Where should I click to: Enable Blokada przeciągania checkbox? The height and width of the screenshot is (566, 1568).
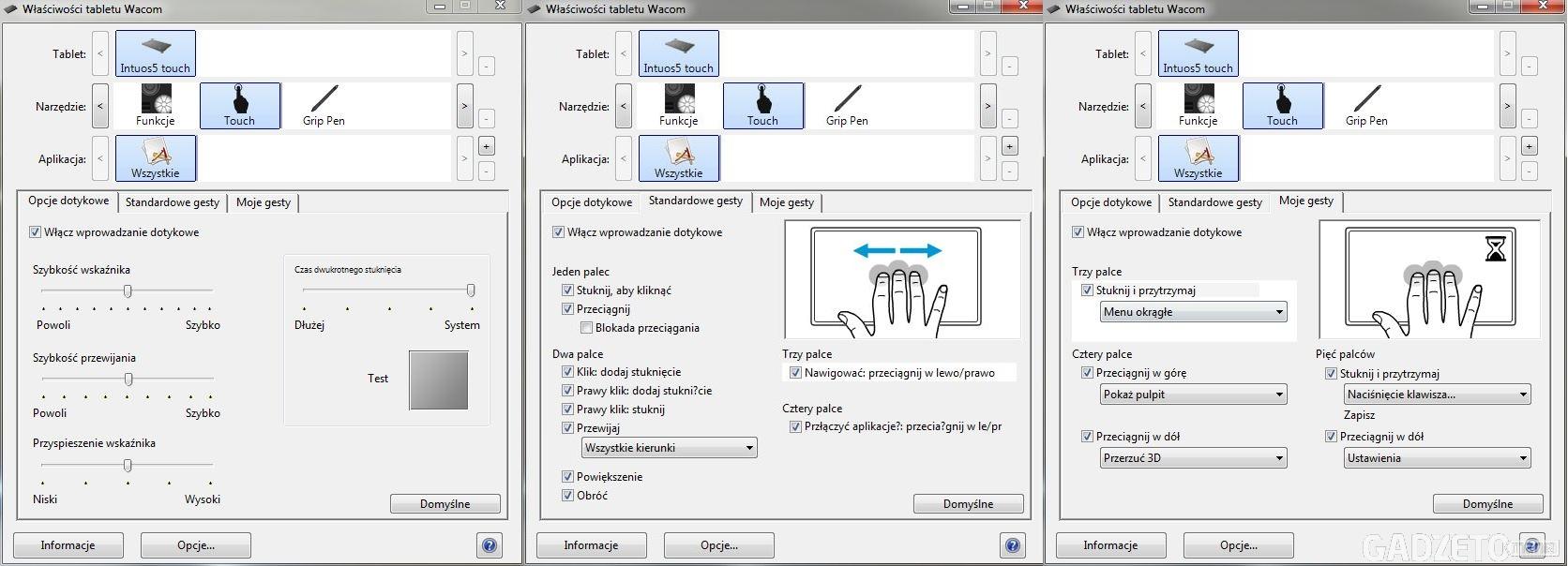tap(586, 328)
